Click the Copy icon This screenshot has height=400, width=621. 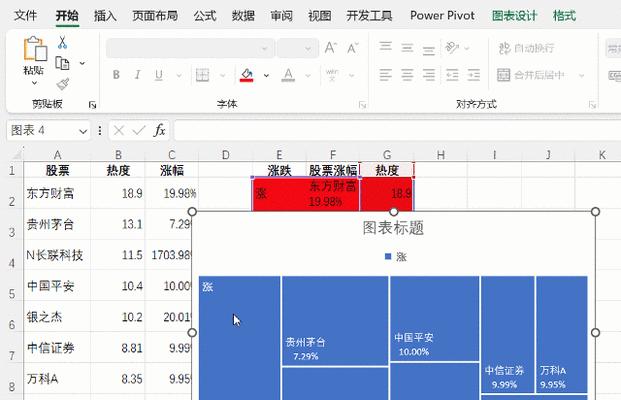[x=63, y=63]
